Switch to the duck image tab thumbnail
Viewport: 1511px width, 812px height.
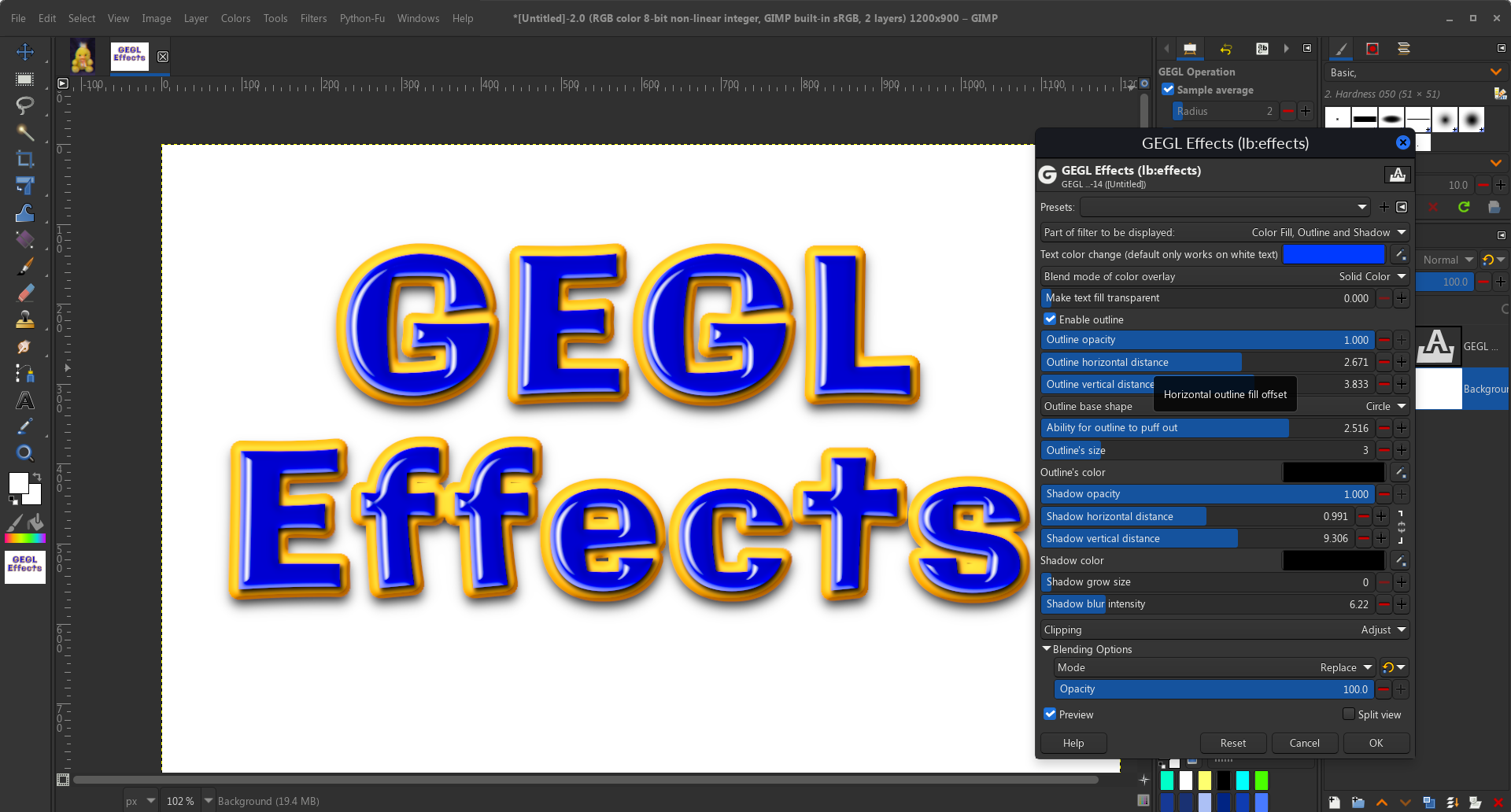(83, 57)
